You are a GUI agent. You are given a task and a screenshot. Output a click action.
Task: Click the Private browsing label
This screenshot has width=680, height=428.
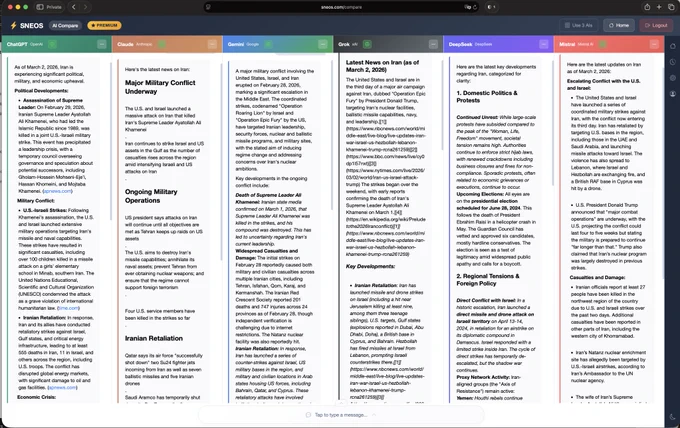54,7
